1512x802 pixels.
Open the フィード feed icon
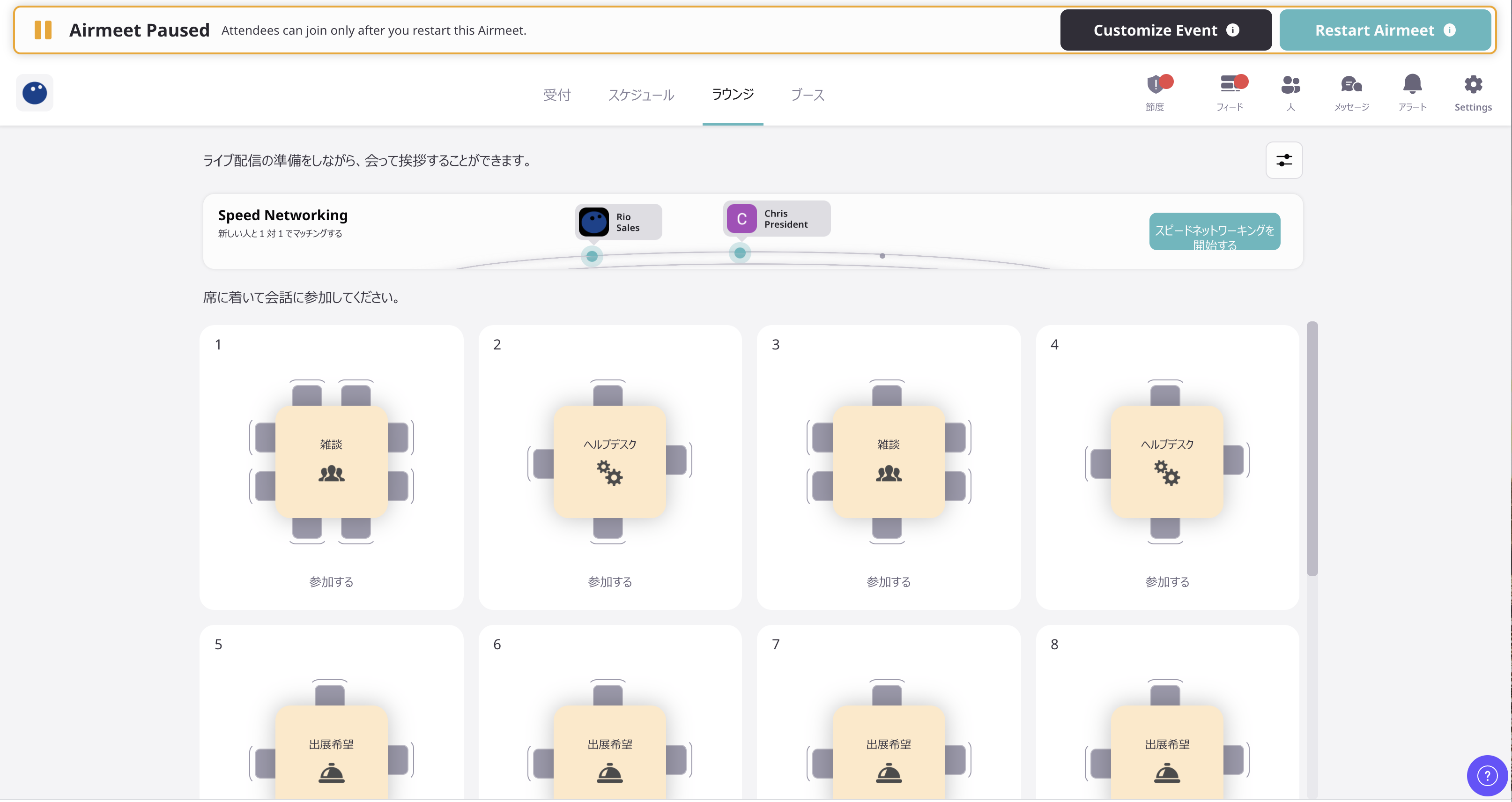pos(1230,86)
